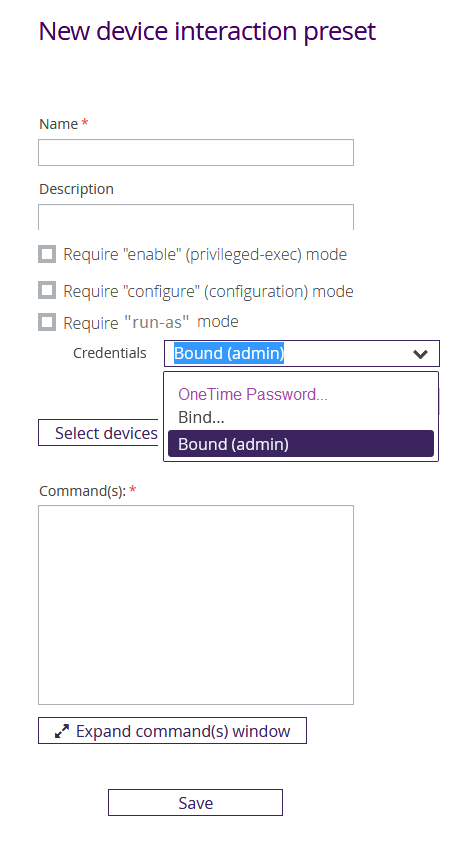The height and width of the screenshot is (847, 458).
Task: Click the expand arrows icon beside Expand command(s)
Action: tap(62, 731)
